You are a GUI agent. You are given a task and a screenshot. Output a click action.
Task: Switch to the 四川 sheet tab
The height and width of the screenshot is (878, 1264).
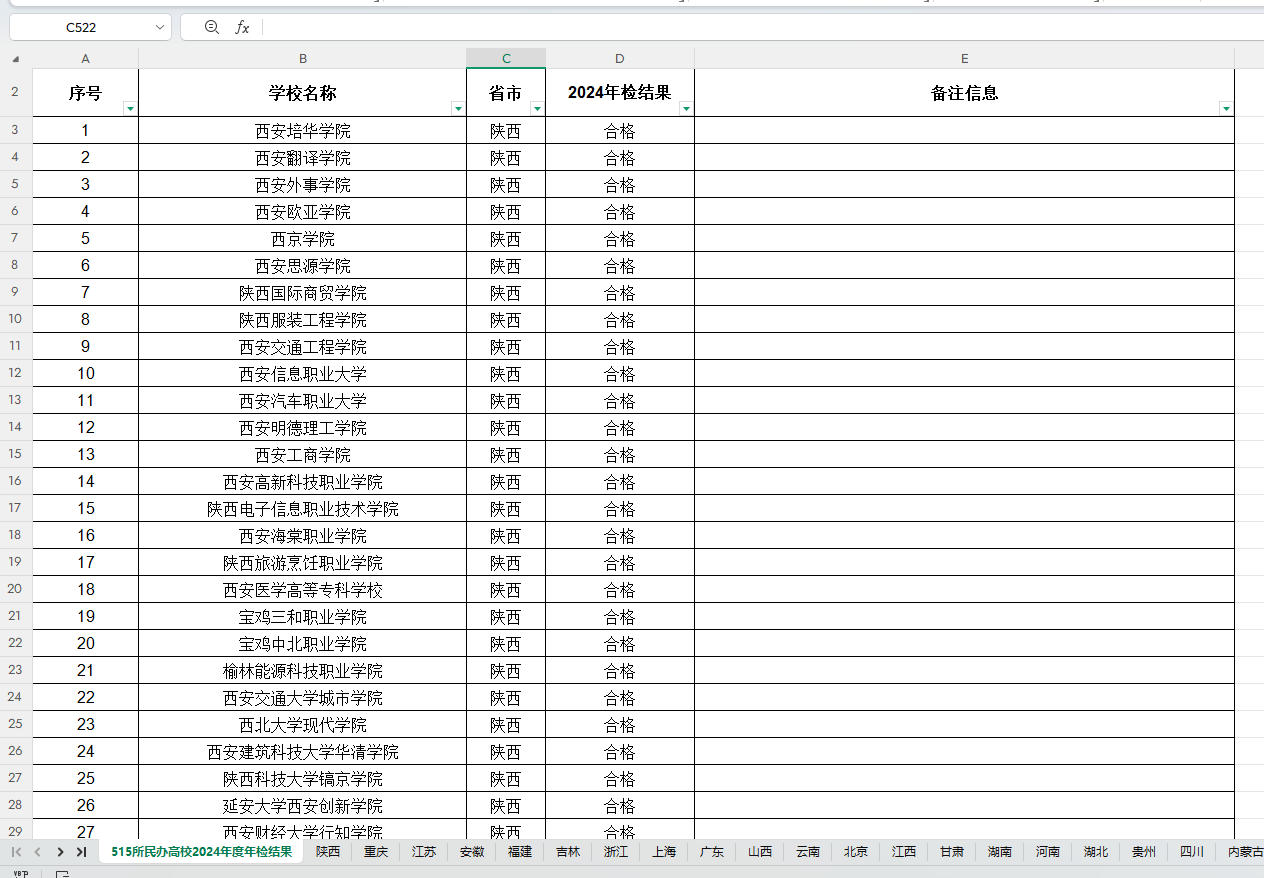(1192, 852)
